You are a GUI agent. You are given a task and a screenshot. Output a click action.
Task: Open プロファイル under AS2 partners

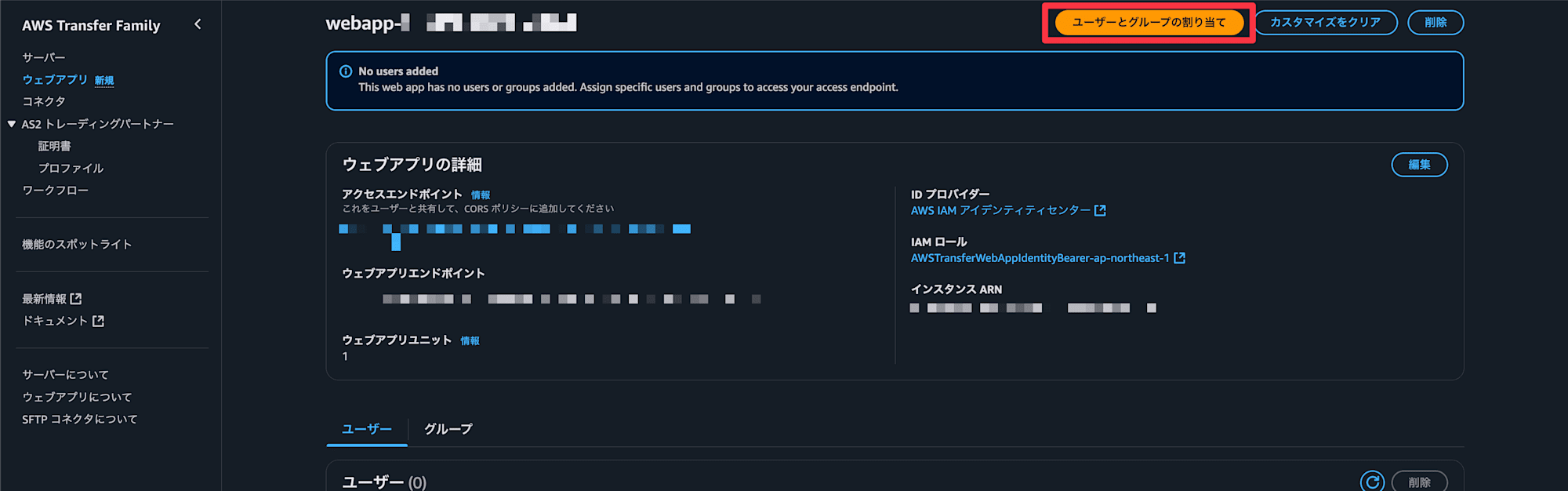[71, 168]
